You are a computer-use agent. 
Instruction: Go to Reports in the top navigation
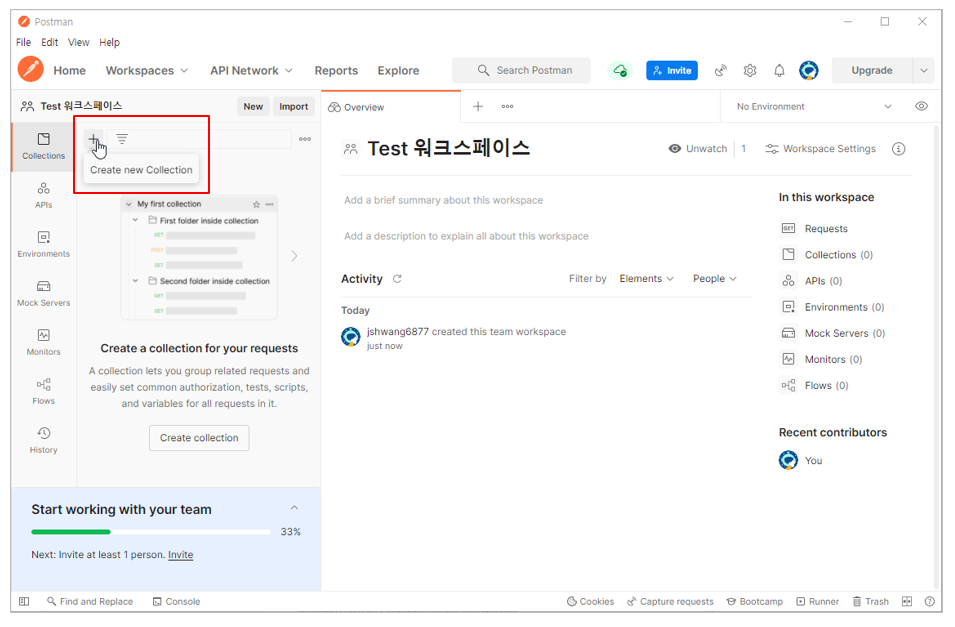pos(336,71)
